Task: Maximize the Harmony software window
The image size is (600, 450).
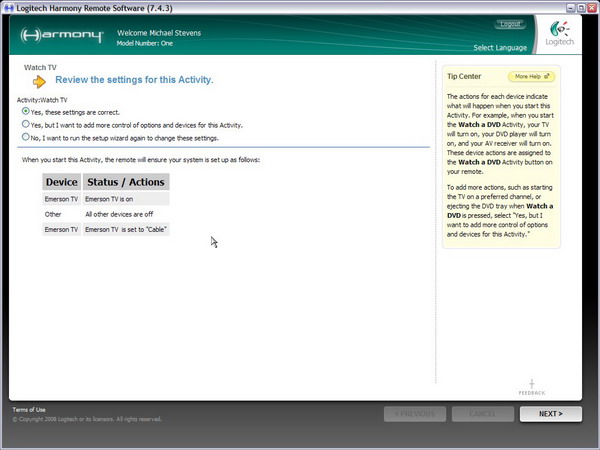Action: point(581,8)
